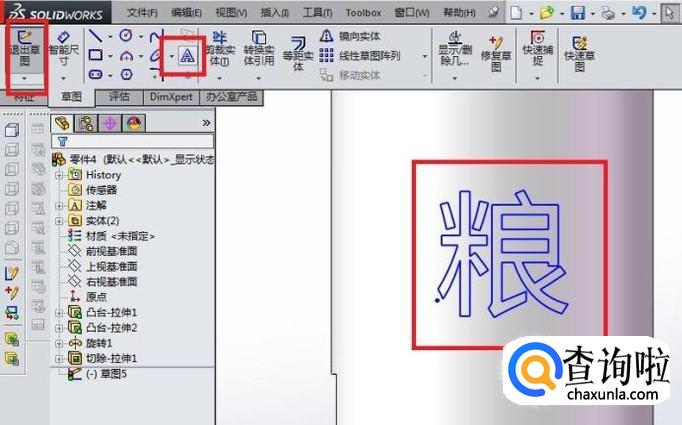Click Mirror Entities (镜向实体)
This screenshot has width=682, height=425.
350,36
